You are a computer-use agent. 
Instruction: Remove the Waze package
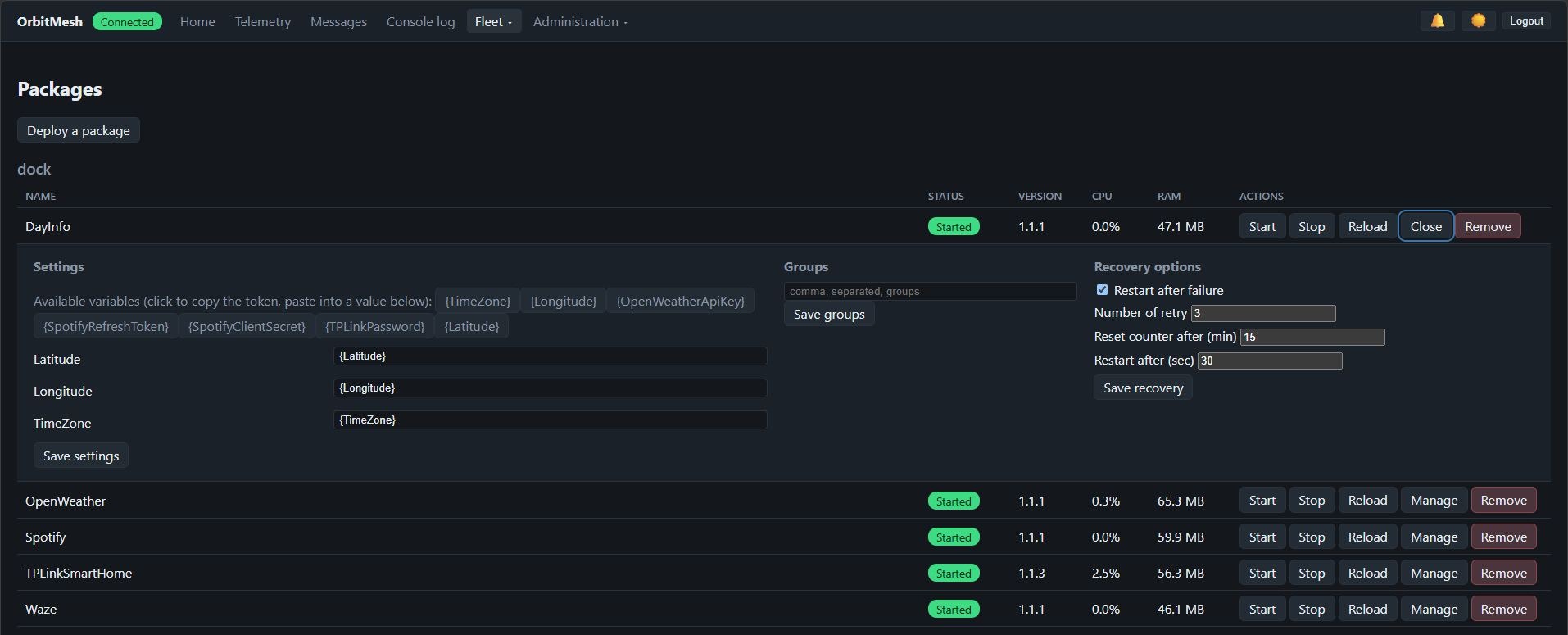pos(1503,609)
